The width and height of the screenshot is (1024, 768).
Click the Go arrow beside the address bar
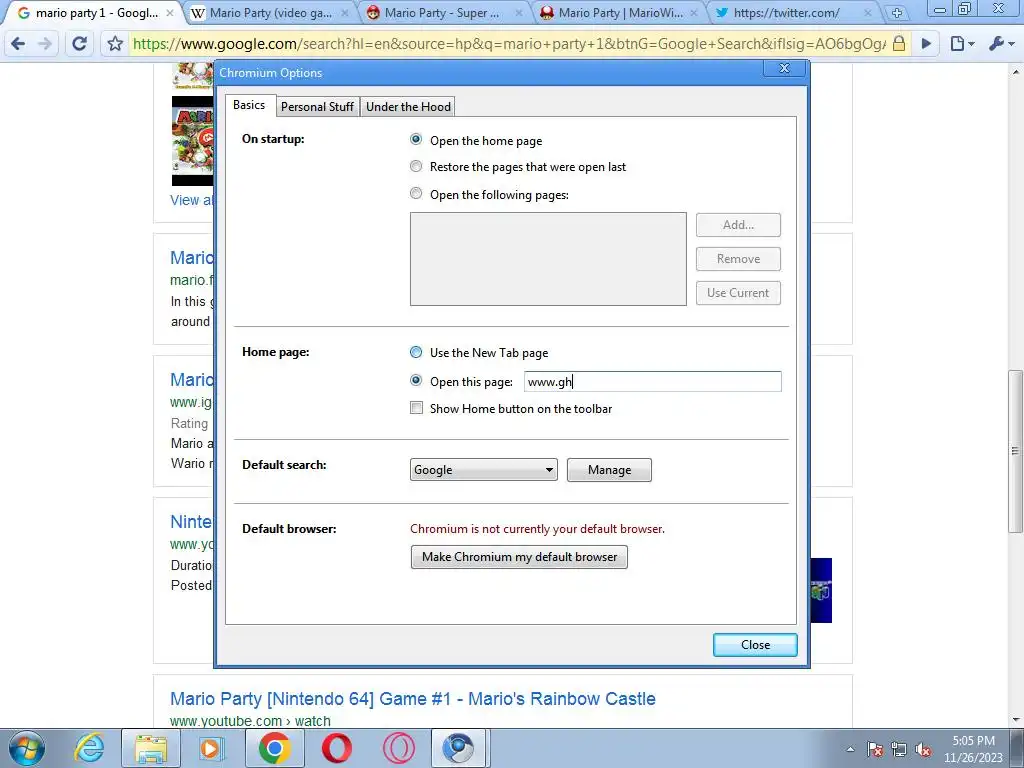coord(926,44)
